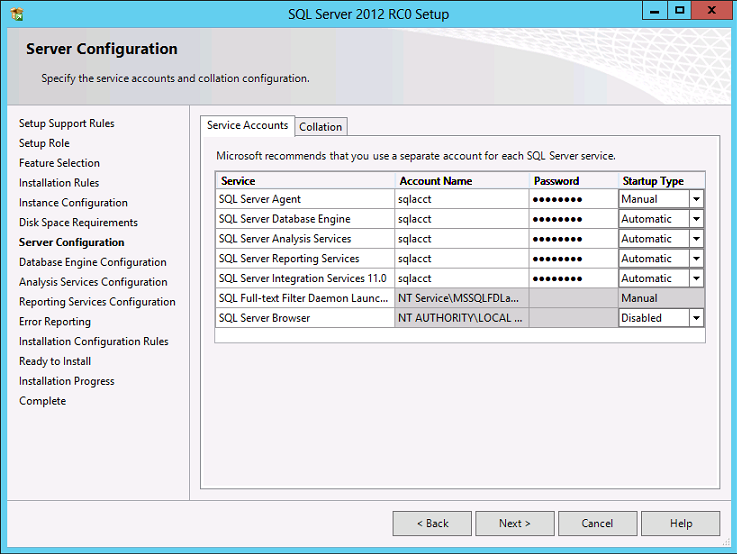The height and width of the screenshot is (554, 737).
Task: Open Startup Type dropdown for SQL Server Analysis Services
Action: [x=696, y=239]
